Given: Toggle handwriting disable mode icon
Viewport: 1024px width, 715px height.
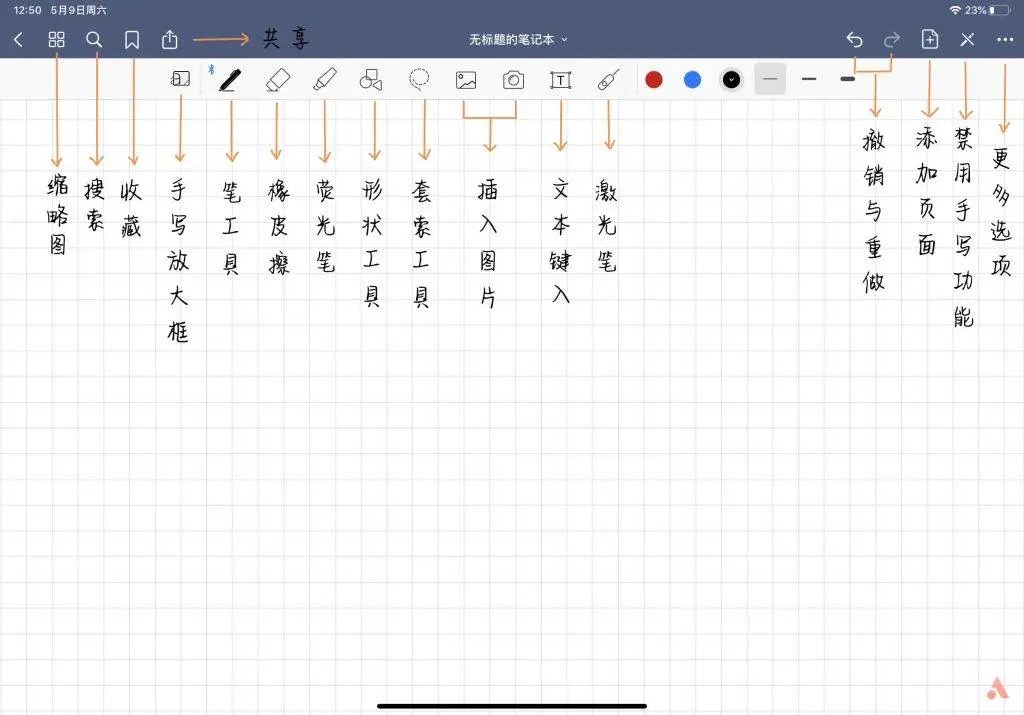Looking at the screenshot, I should coord(967,40).
